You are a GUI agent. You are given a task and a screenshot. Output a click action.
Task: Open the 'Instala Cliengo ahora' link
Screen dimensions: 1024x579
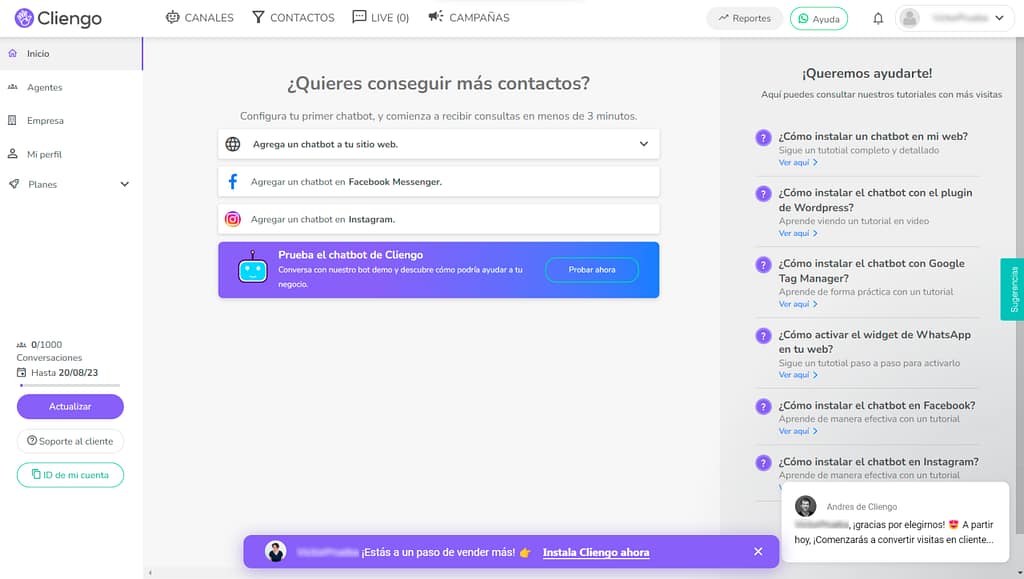point(595,551)
